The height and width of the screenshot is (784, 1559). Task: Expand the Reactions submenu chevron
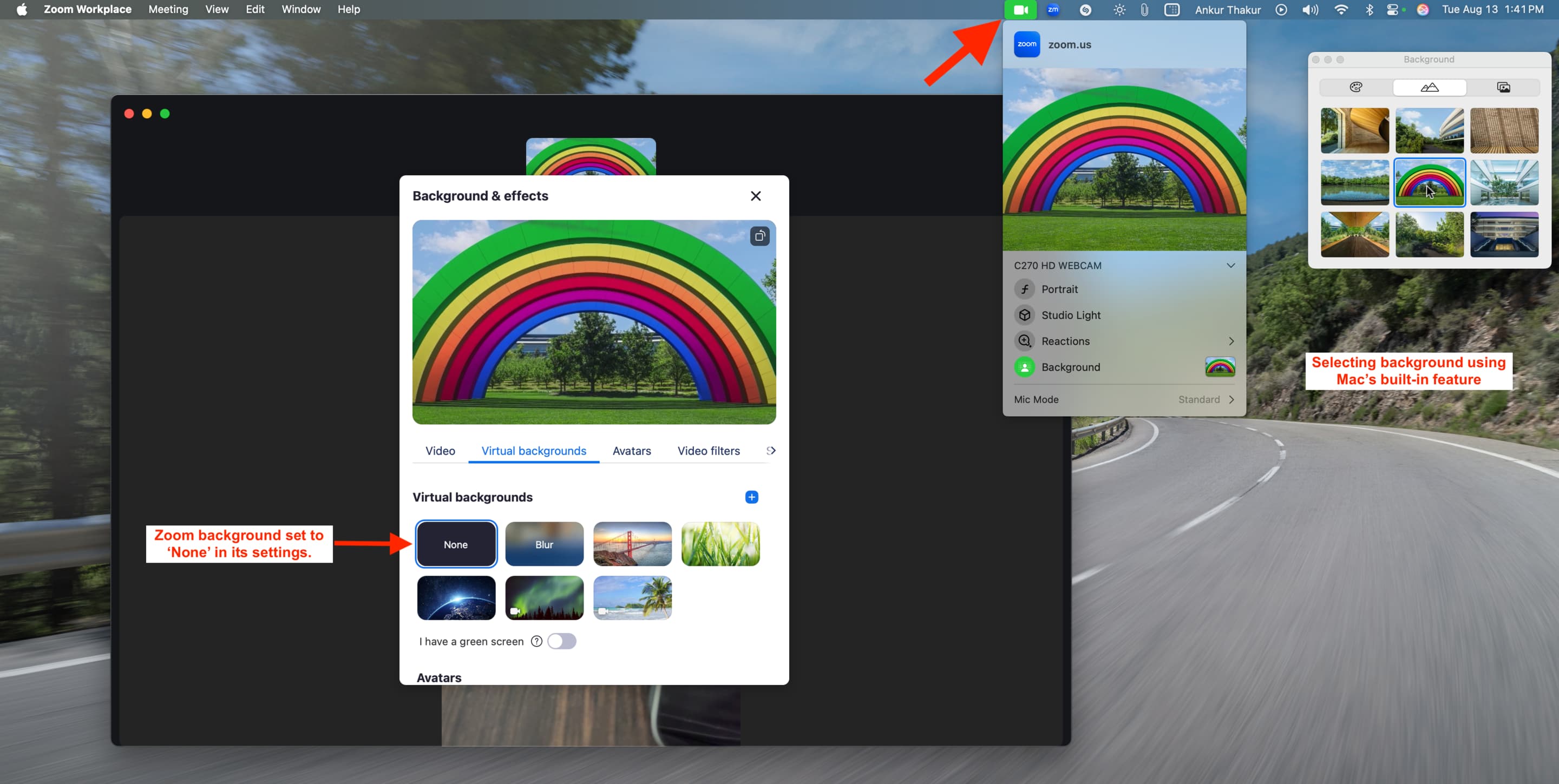click(x=1231, y=341)
